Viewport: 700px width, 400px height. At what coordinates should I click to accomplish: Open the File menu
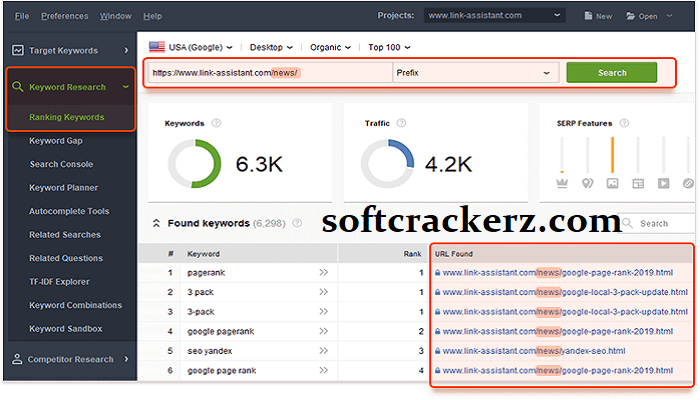click(x=21, y=16)
